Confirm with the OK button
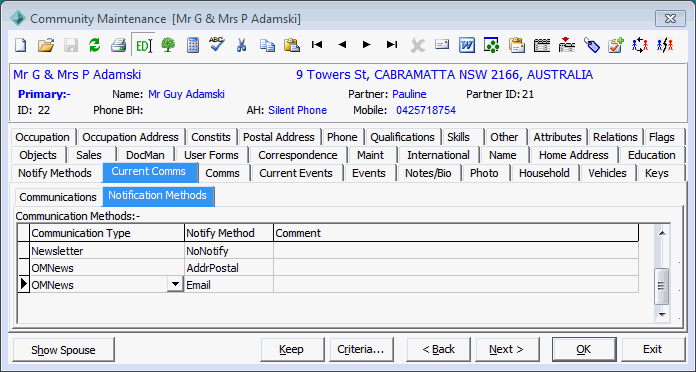696x372 pixels. (584, 350)
